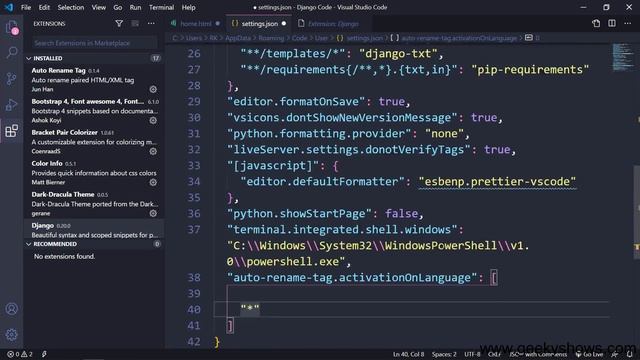This screenshot has width=640, height=360.
Task: Click the Go Live status bar button
Action: coord(589,354)
